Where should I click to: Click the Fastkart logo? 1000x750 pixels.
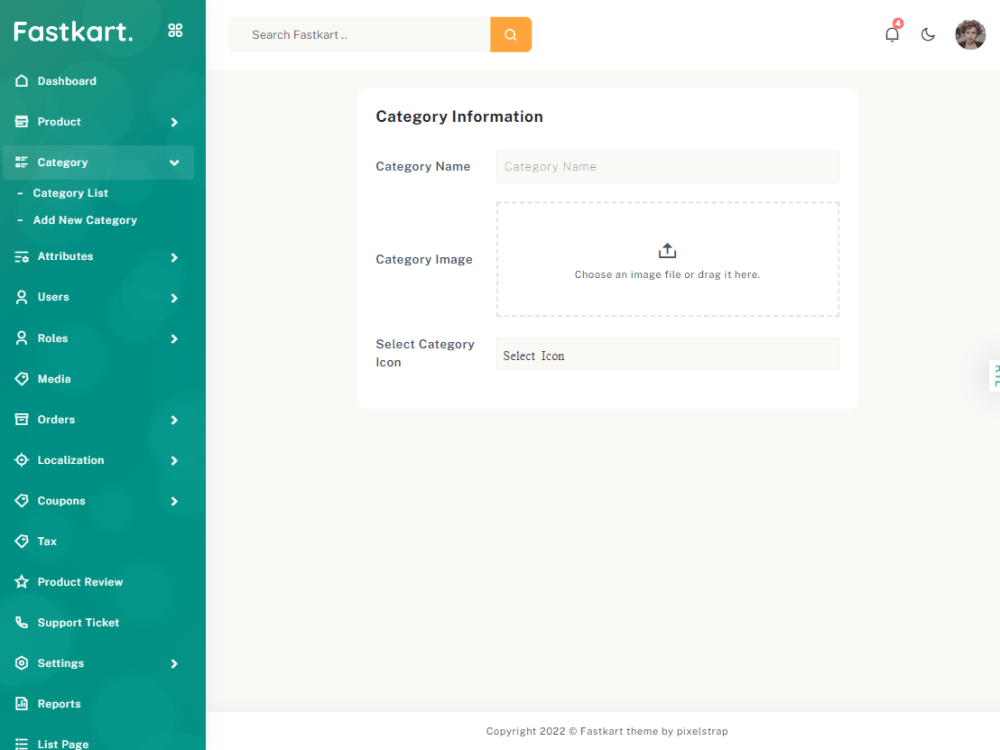pos(73,31)
